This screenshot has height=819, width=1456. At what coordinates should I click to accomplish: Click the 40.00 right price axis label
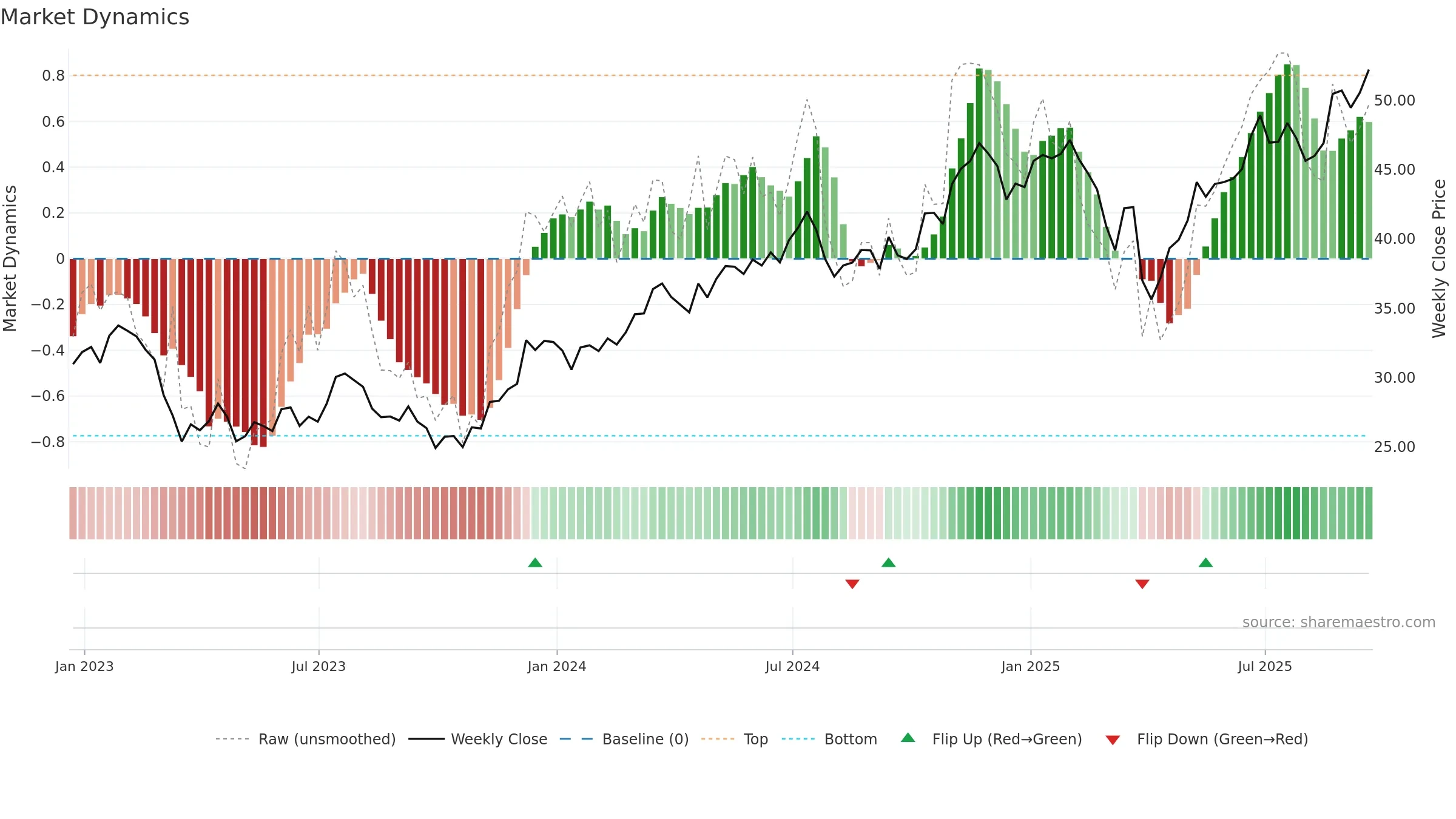pyautogui.click(x=1395, y=239)
